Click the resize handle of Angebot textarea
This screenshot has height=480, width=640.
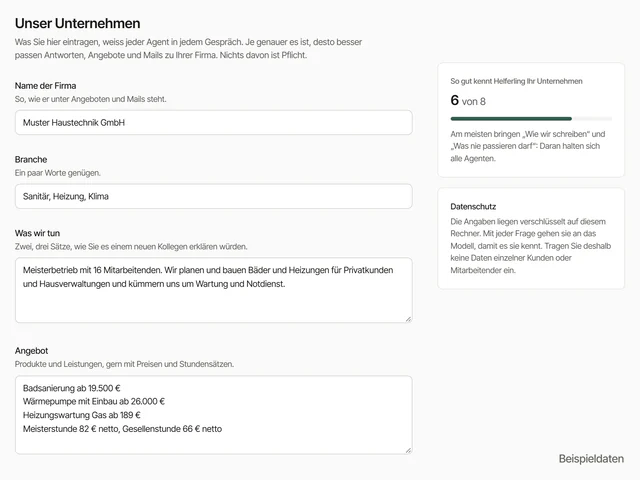408,450
